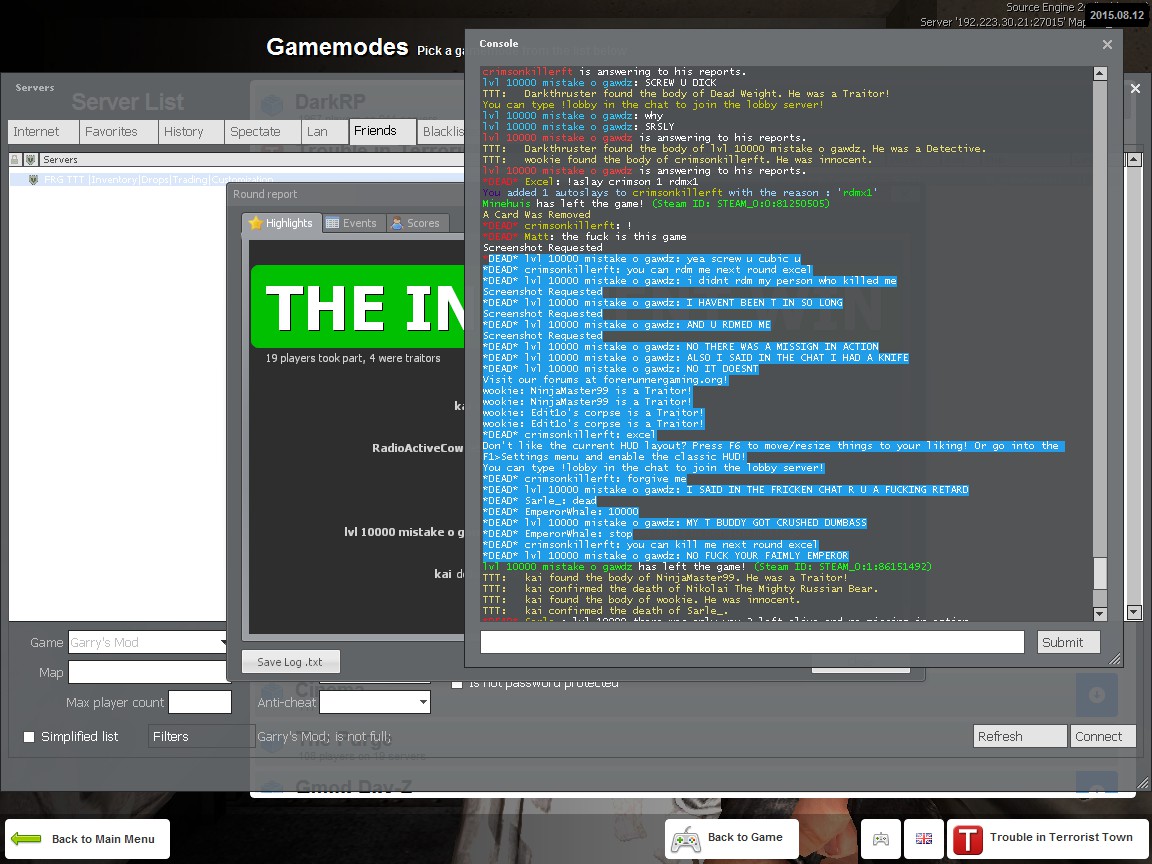1152x864 pixels.
Task: Open the language flag icon button
Action: click(924, 838)
